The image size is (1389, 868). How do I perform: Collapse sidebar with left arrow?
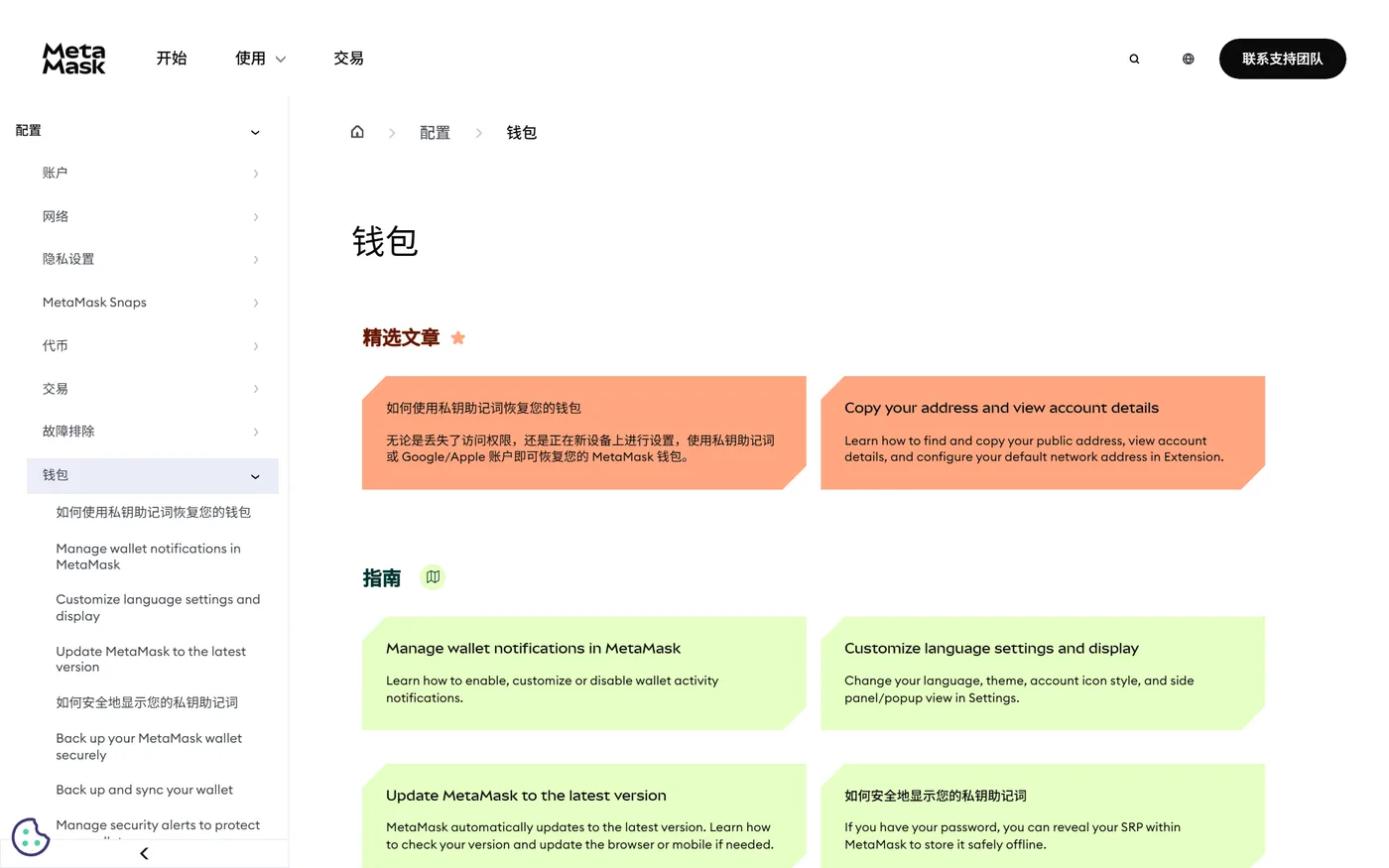[x=144, y=853]
